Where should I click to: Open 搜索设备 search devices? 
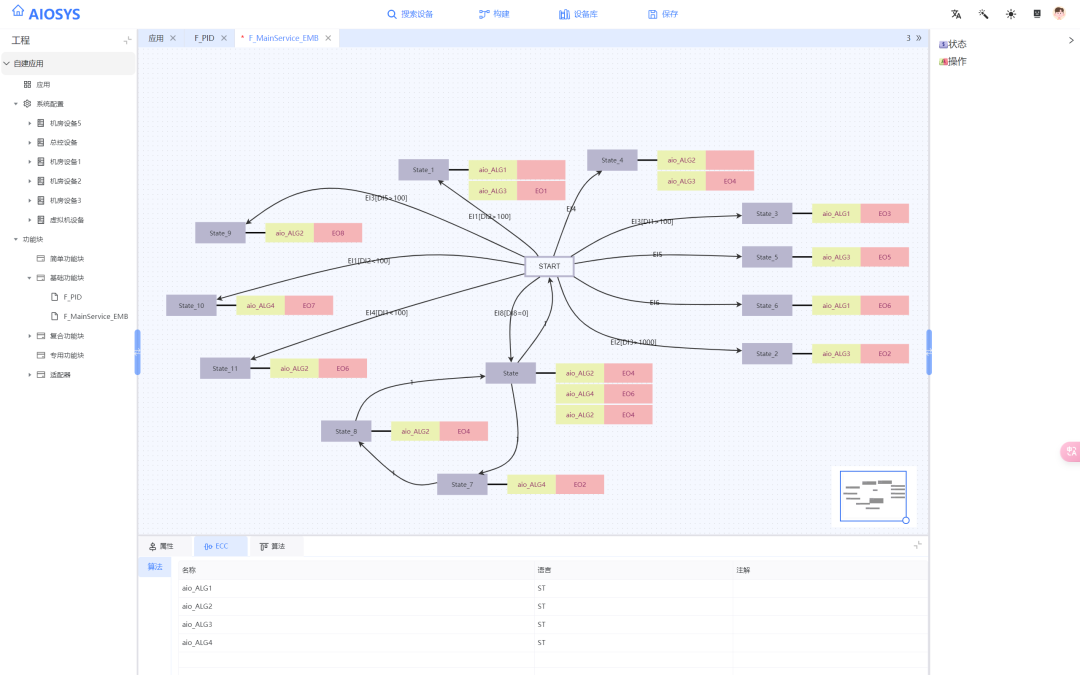click(410, 14)
